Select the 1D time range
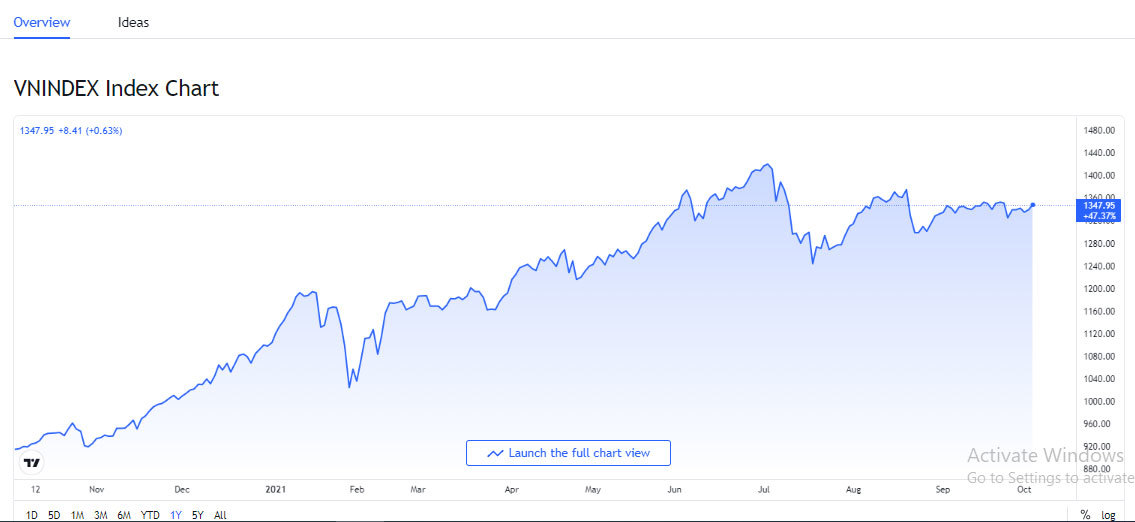1135x522 pixels. (32, 515)
